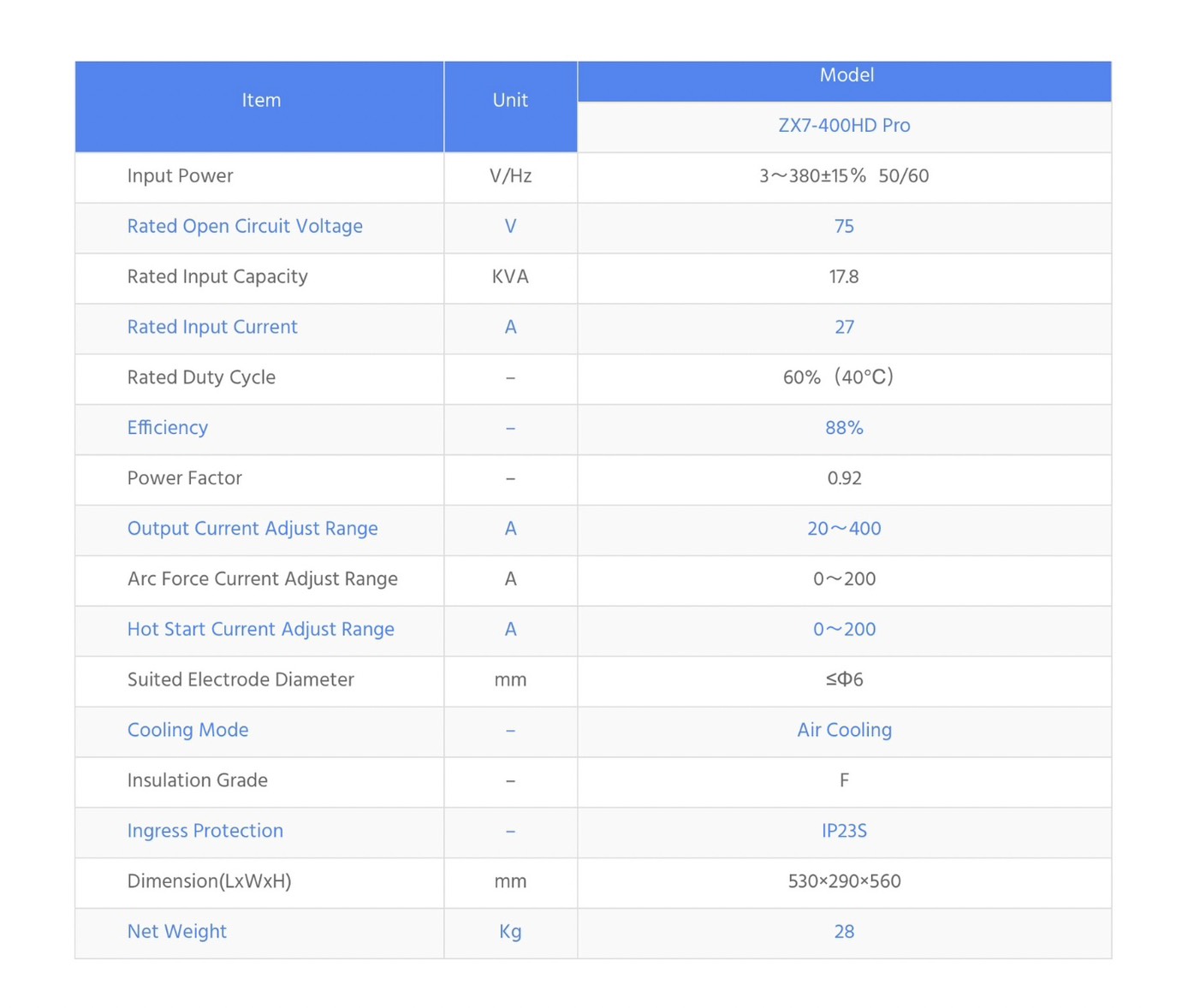The height and width of the screenshot is (1008, 1188).
Task: Select the Input Power value 3~380±15% 50/60
Action: click(844, 176)
